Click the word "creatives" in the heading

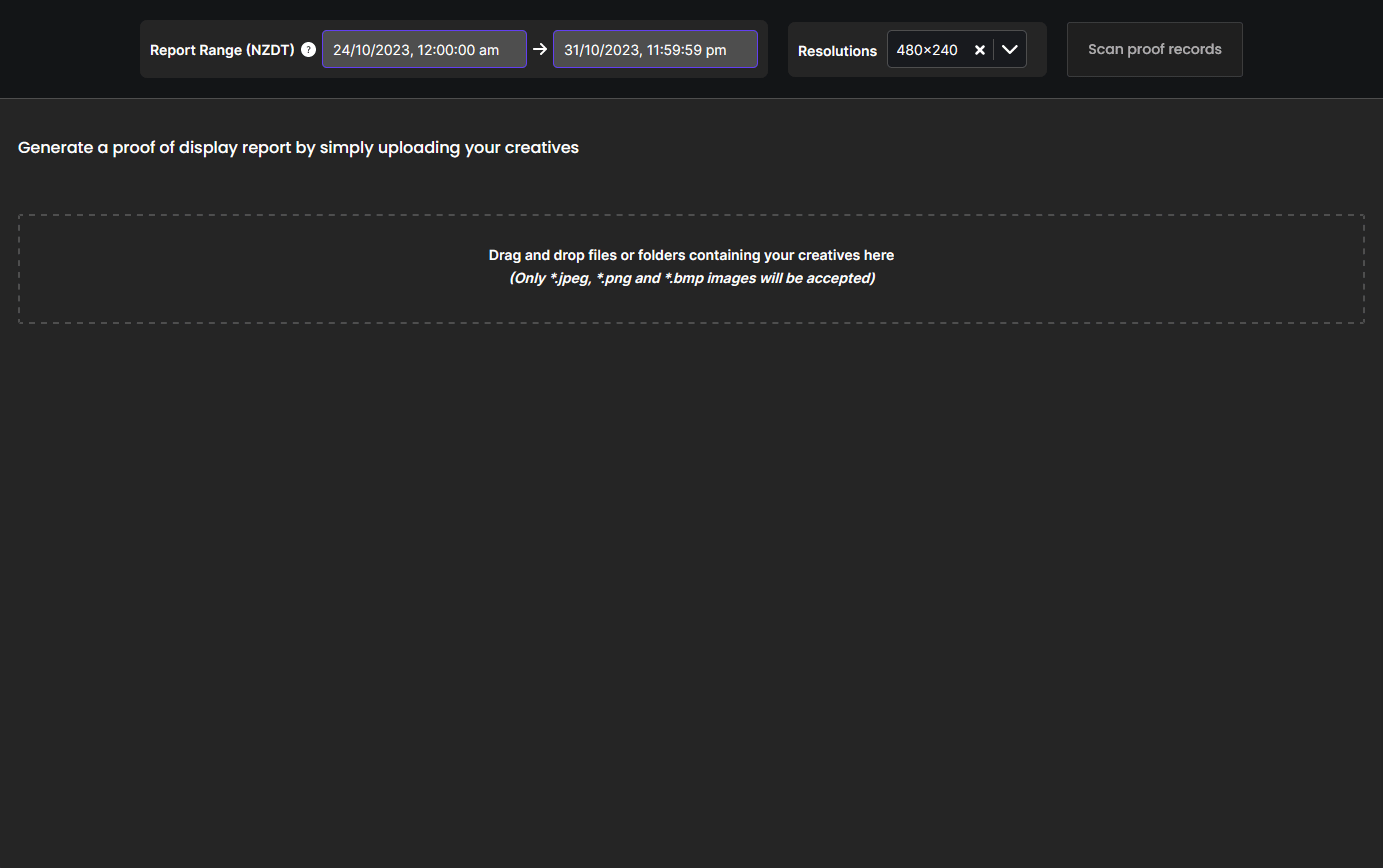(x=541, y=147)
